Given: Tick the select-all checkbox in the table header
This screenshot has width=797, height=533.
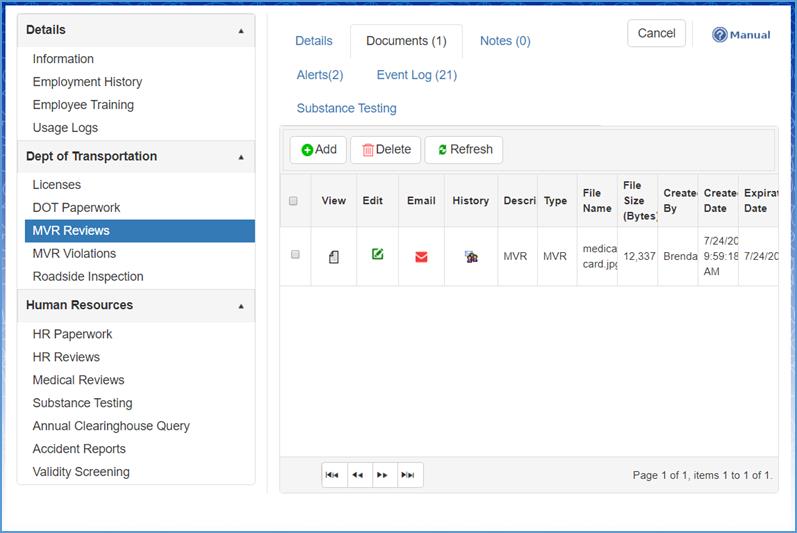Looking at the screenshot, I should [294, 201].
